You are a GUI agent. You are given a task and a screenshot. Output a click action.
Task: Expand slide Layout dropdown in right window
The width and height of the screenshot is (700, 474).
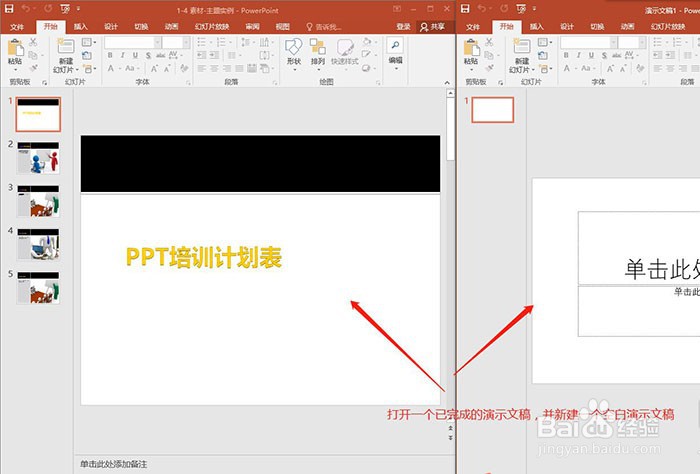pos(544,42)
